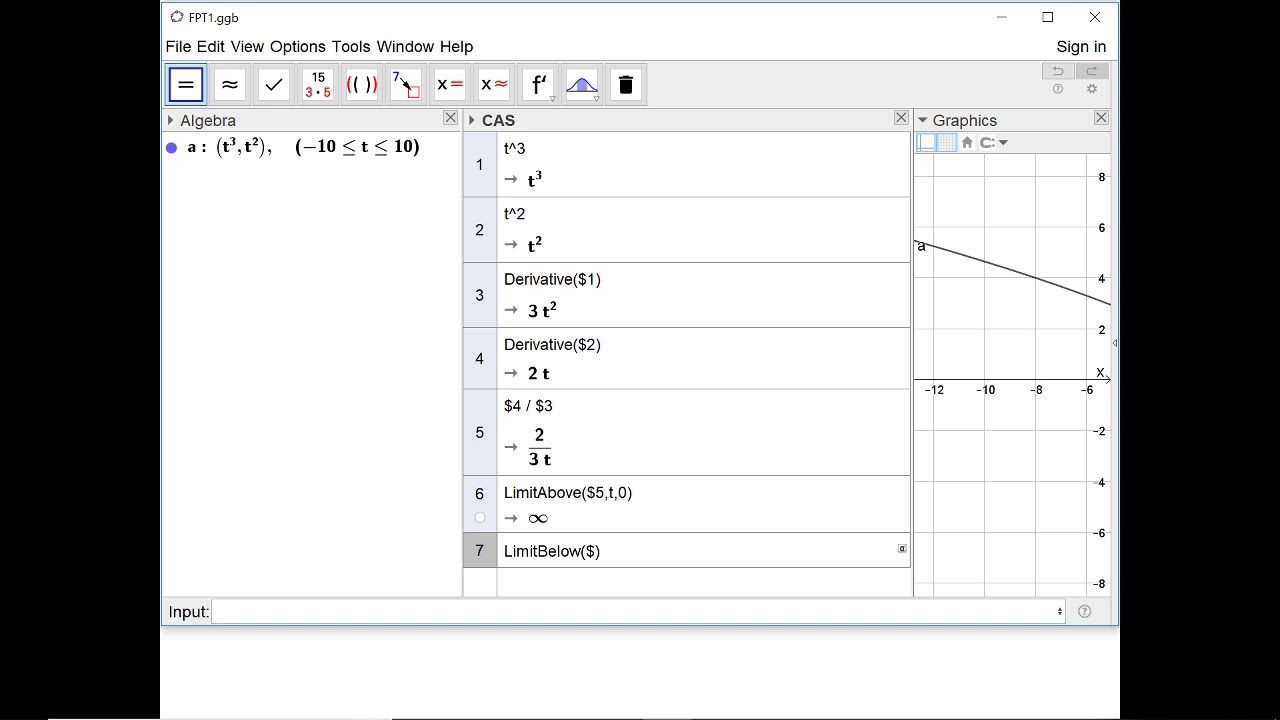Click the point capturing magnet icon
The width and height of the screenshot is (1280, 720).
point(986,143)
